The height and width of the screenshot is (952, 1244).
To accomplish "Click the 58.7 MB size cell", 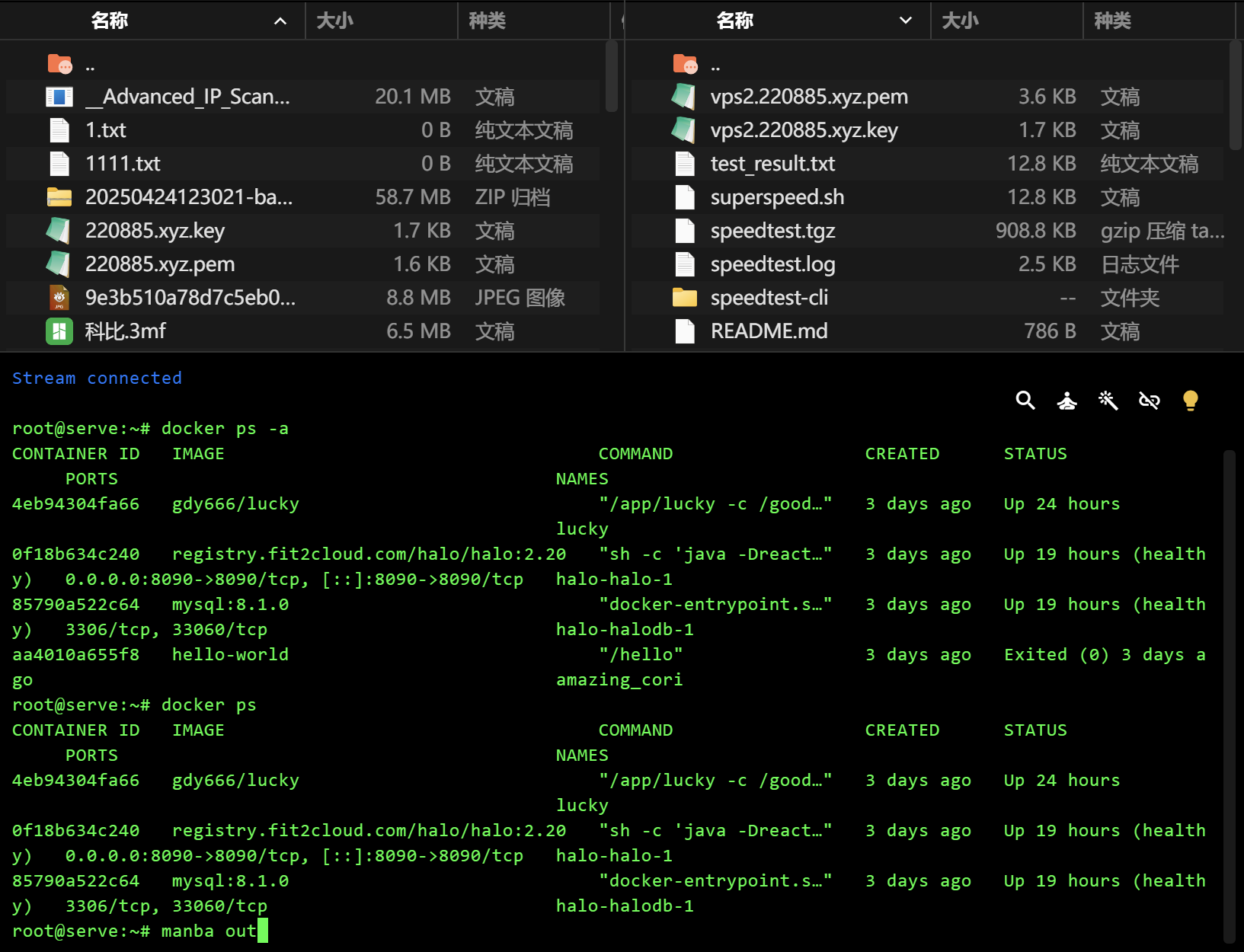I will click(413, 197).
